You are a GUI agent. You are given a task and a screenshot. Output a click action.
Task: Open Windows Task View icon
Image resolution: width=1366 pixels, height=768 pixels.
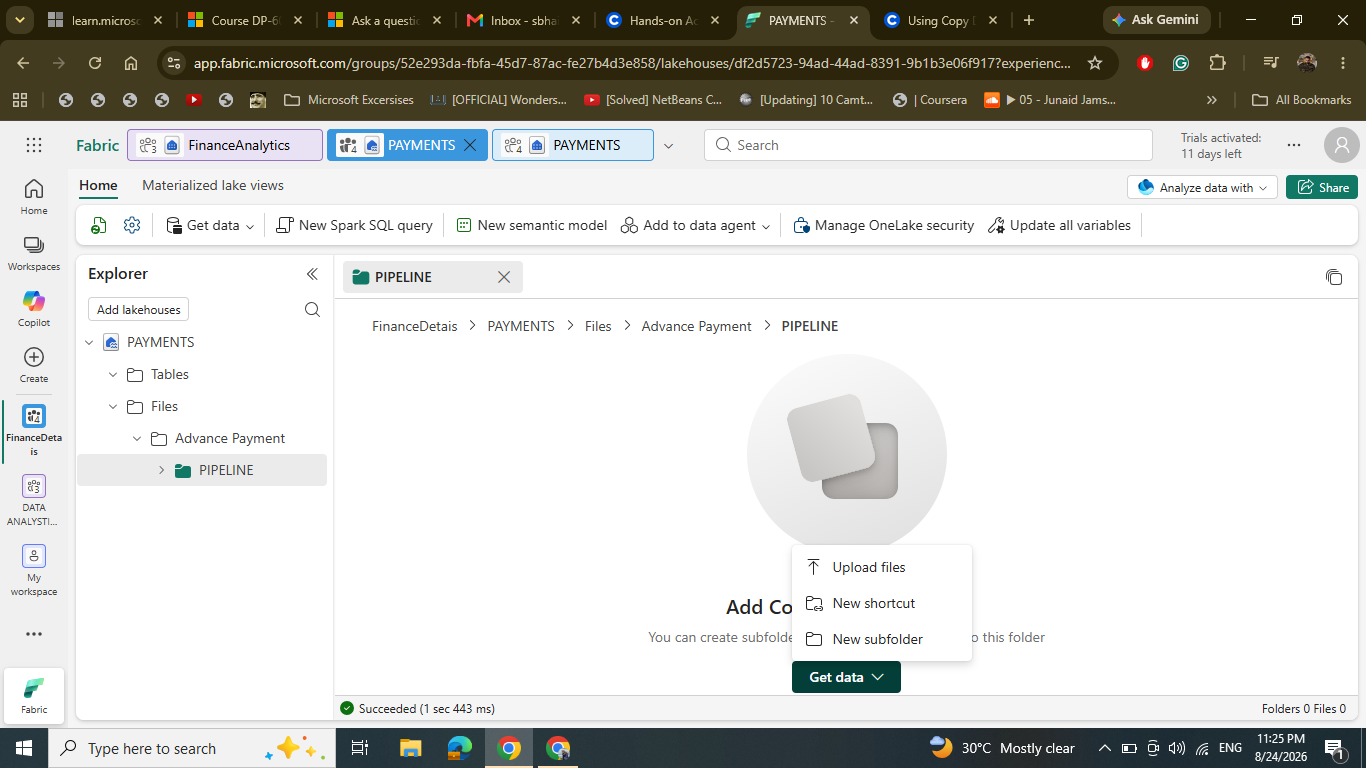[x=360, y=748]
